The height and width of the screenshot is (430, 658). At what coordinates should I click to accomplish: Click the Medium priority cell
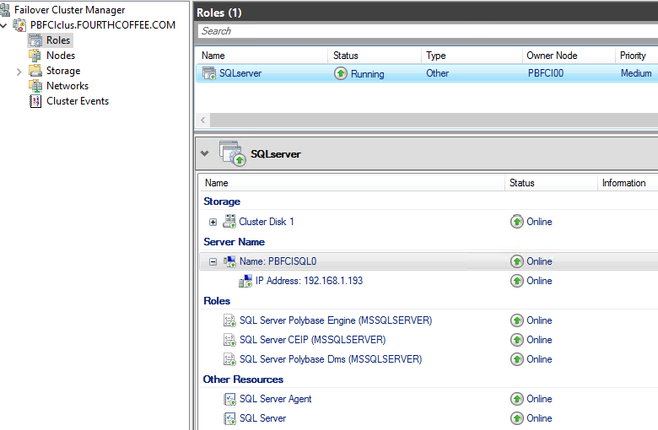click(636, 73)
